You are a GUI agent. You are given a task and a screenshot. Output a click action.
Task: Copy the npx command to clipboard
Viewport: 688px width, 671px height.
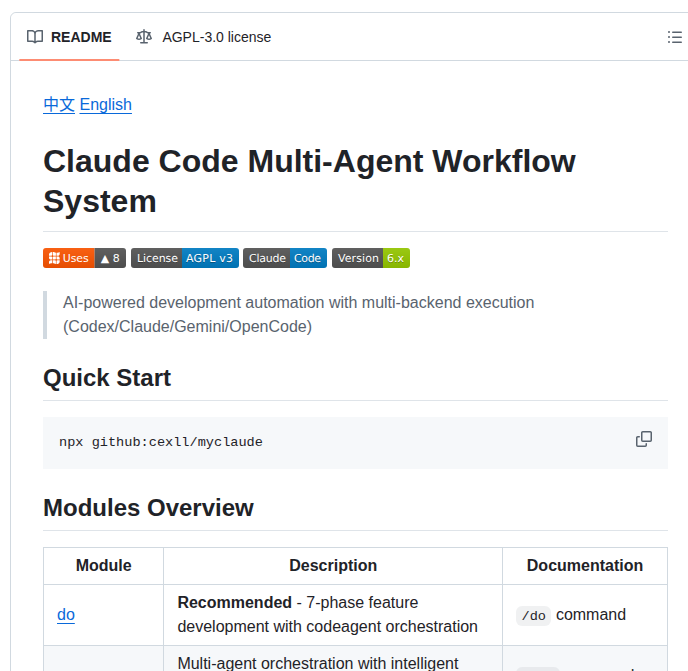click(644, 440)
